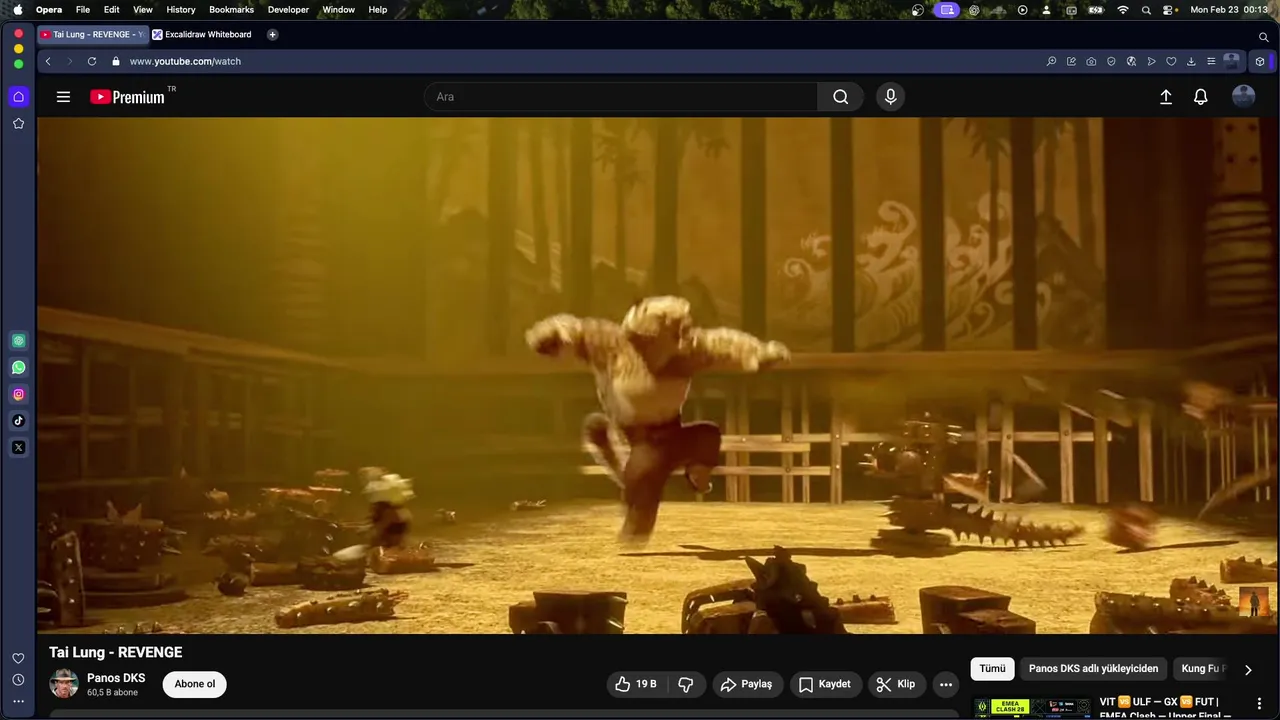Open the Bookmarks menu in menu bar
Viewport: 1280px width, 720px height.
pyautogui.click(x=231, y=9)
